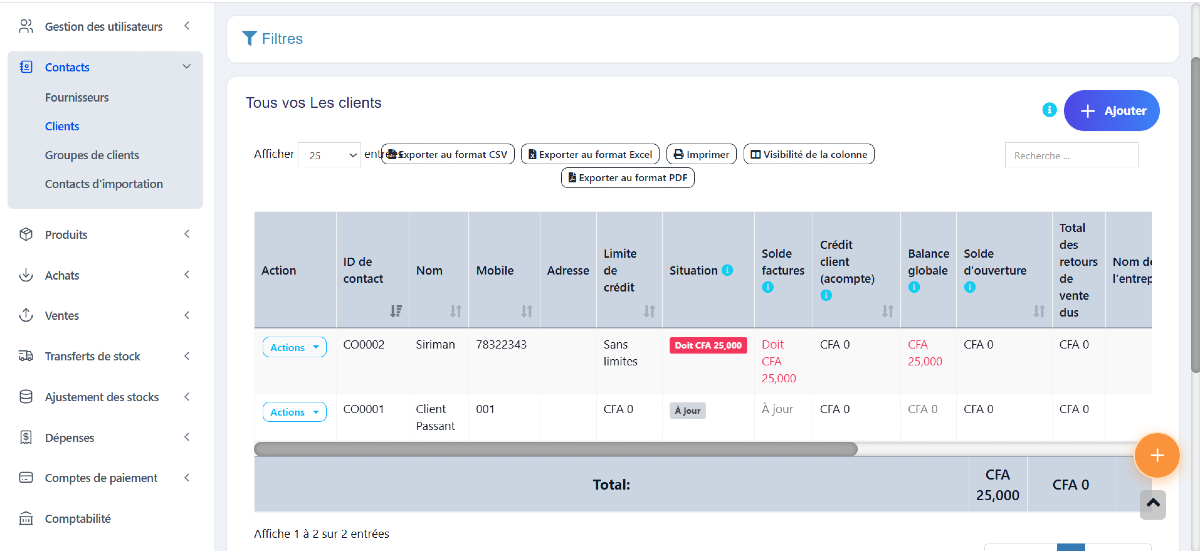Open Contacts d'importation submenu item
Viewport: 1200px width, 551px height.
coord(104,184)
